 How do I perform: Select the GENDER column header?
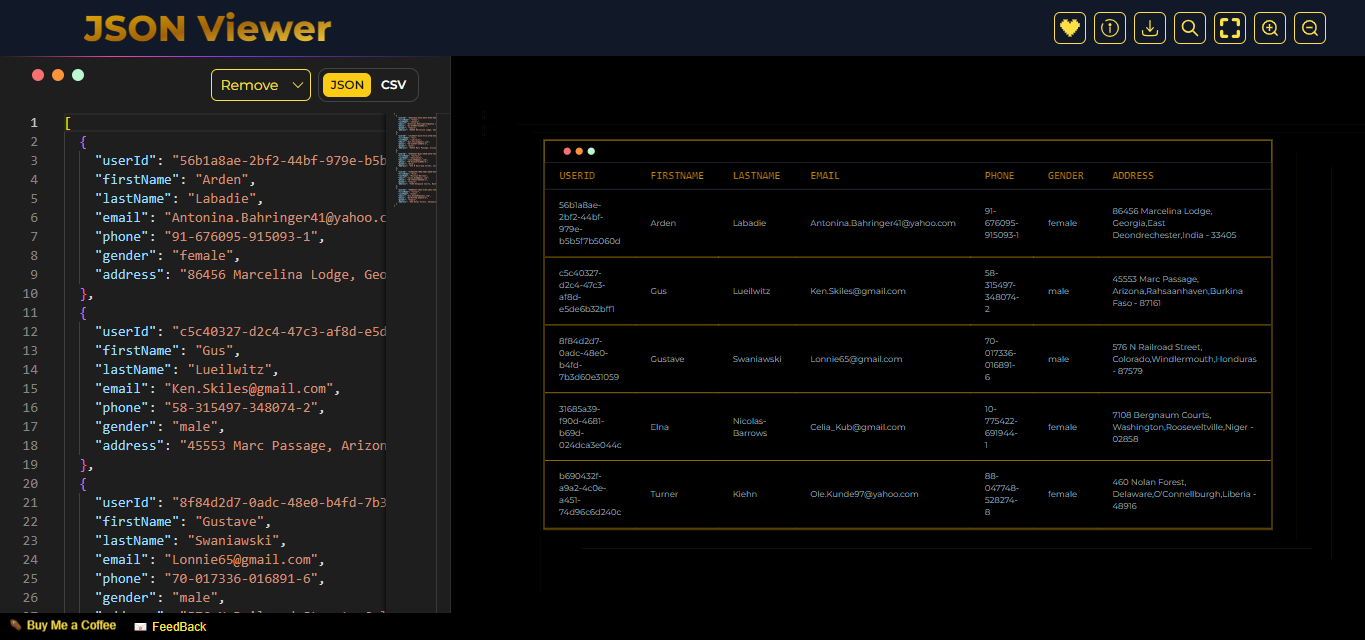point(1066,175)
